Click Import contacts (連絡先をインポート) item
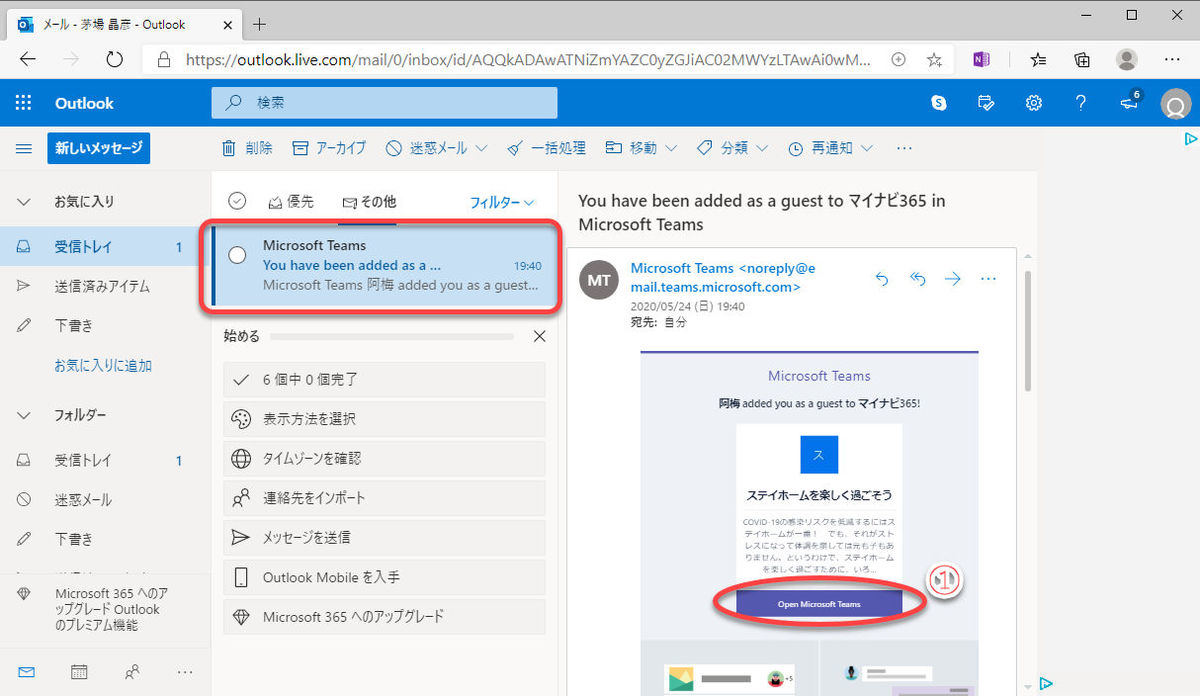This screenshot has width=1200, height=696. tap(384, 498)
